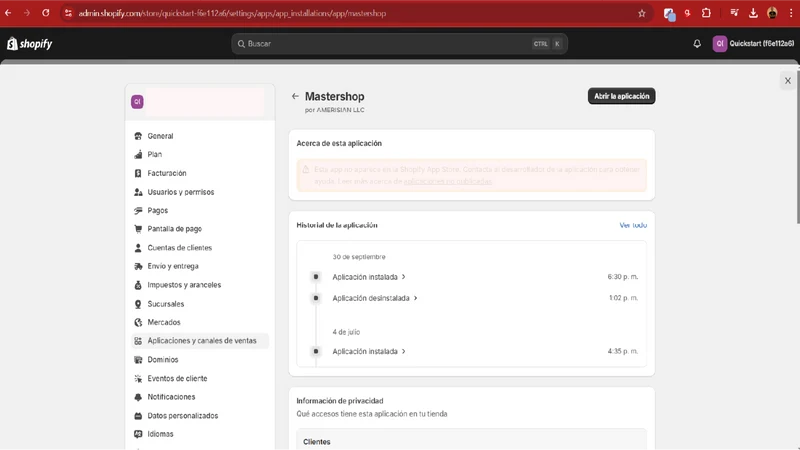This screenshot has width=800, height=450.
Task: Click the Ver todo link
Action: click(x=633, y=225)
